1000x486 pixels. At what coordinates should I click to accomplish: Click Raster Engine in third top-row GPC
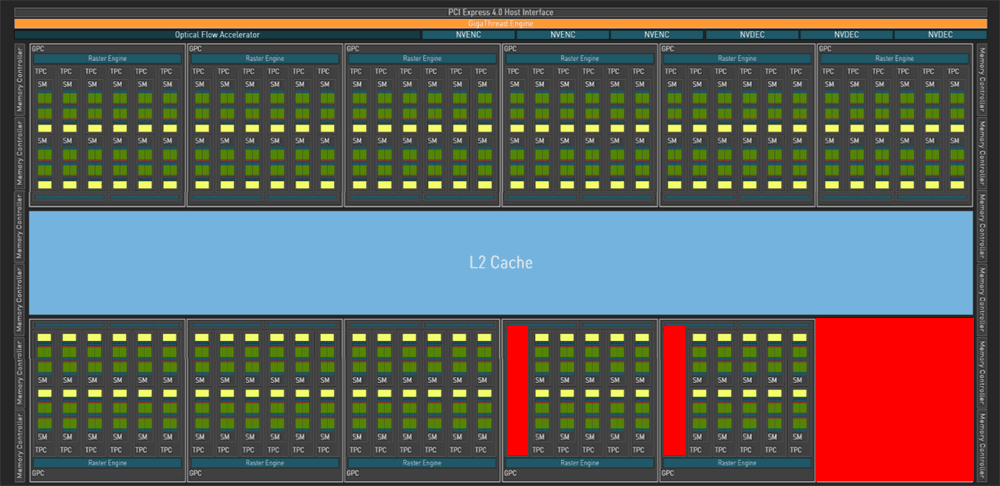(422, 59)
